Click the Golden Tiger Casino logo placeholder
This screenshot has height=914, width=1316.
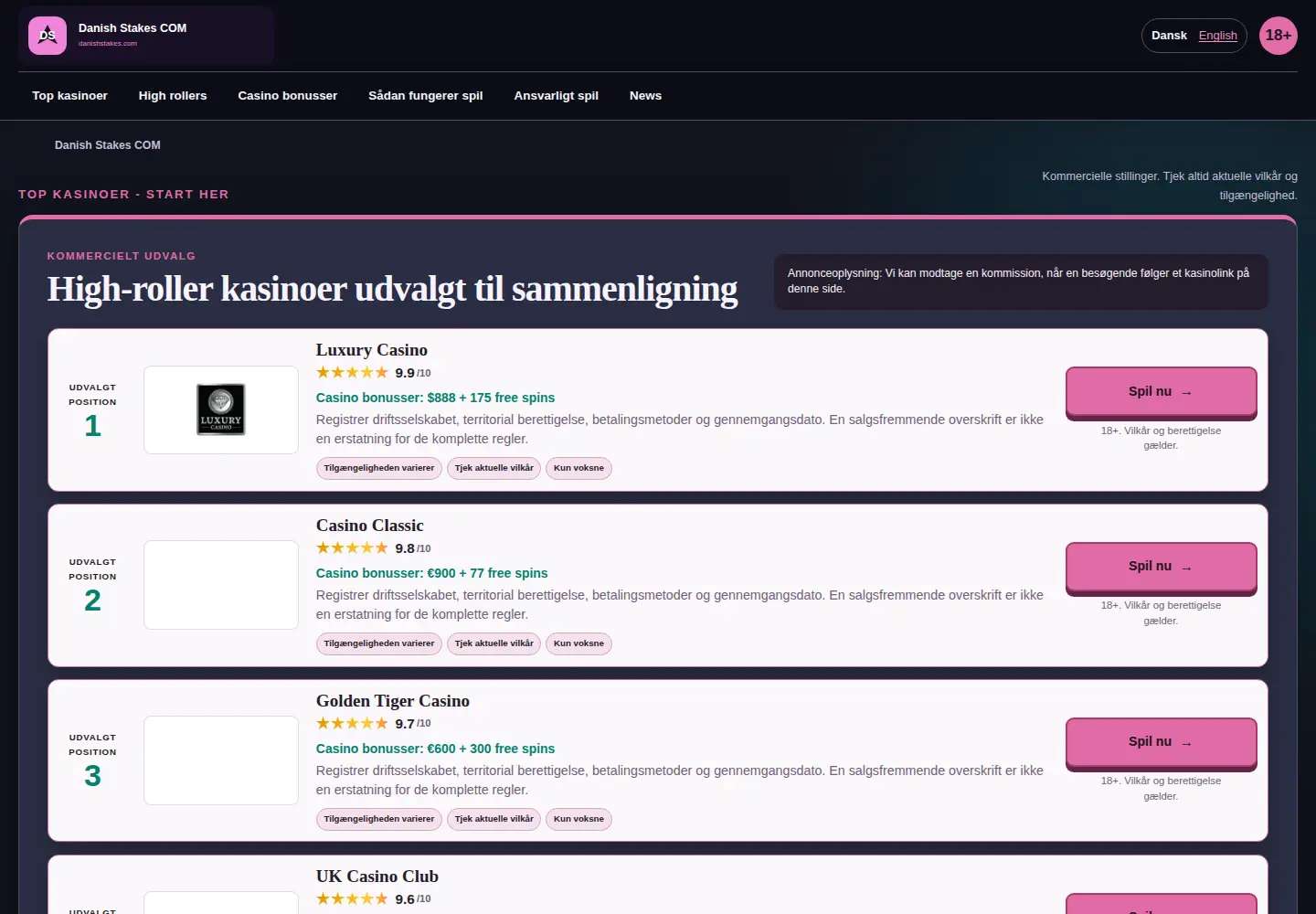click(x=221, y=760)
